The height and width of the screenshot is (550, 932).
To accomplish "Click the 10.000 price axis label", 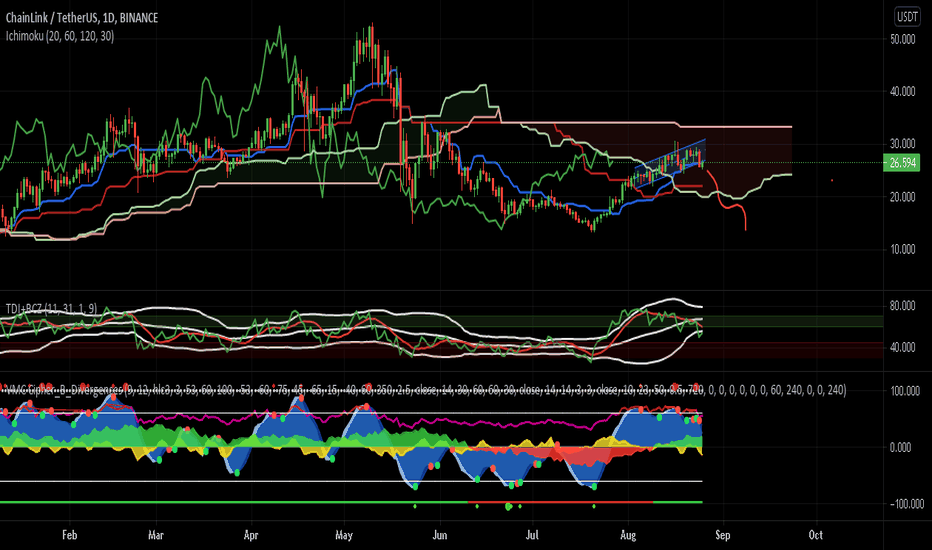I will coord(902,249).
